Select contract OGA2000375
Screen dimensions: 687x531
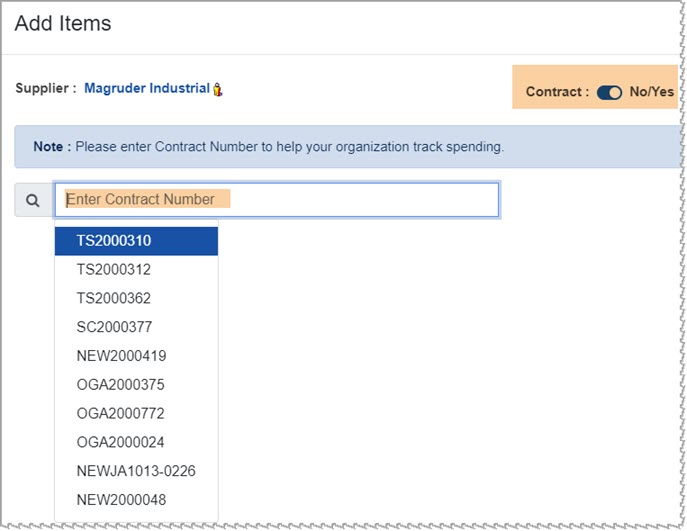136,385
